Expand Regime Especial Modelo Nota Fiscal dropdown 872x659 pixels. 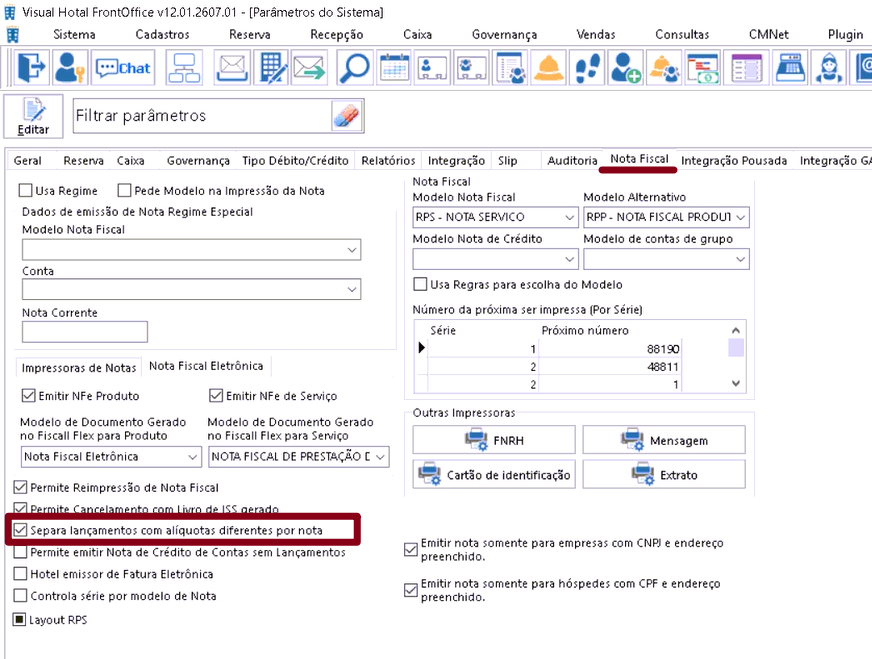coord(351,250)
